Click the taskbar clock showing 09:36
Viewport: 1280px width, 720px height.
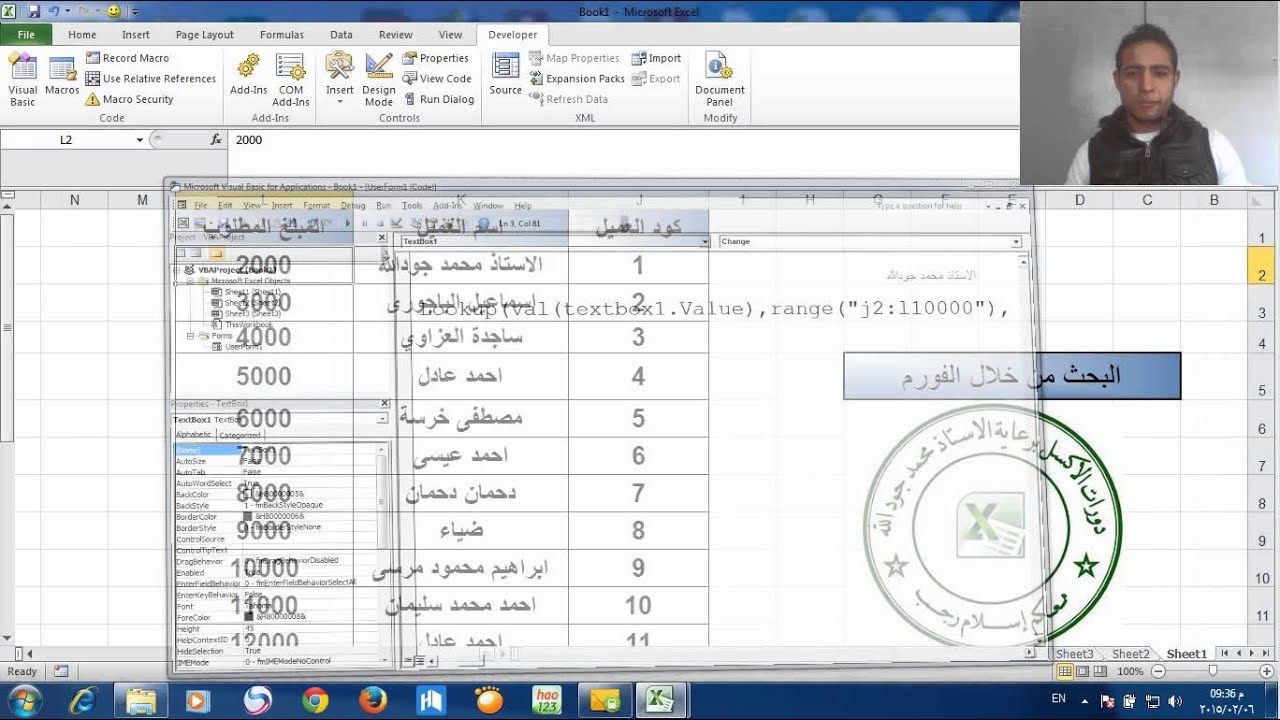coord(1226,700)
